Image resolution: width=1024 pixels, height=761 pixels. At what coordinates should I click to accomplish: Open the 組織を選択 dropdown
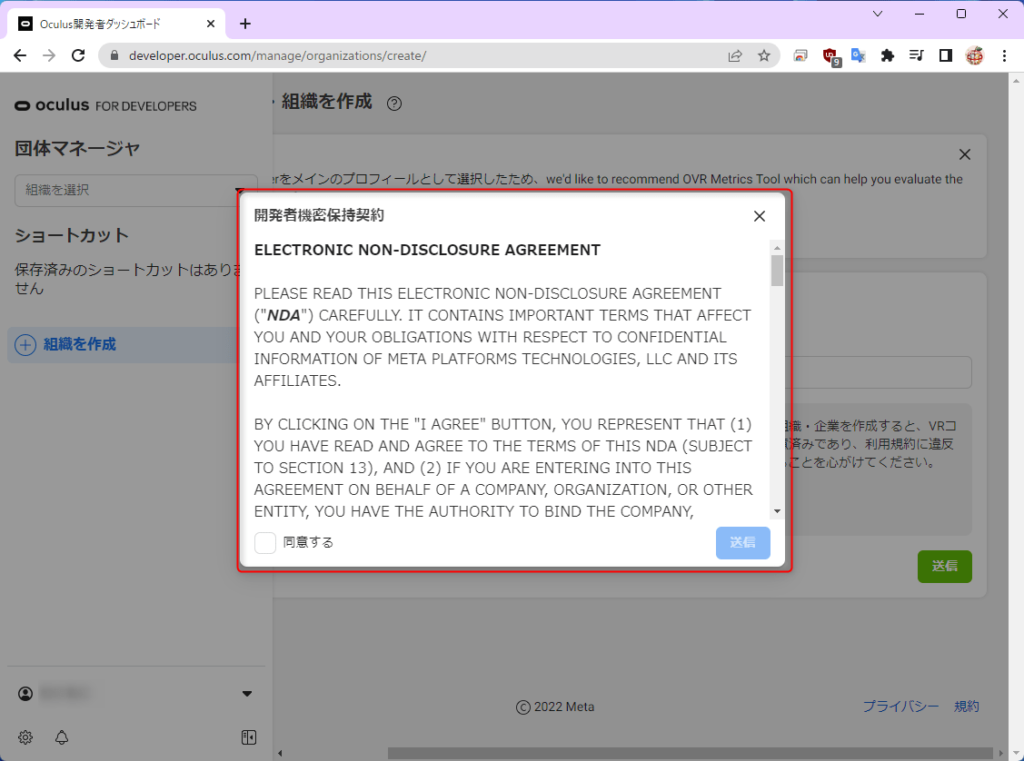click(136, 190)
